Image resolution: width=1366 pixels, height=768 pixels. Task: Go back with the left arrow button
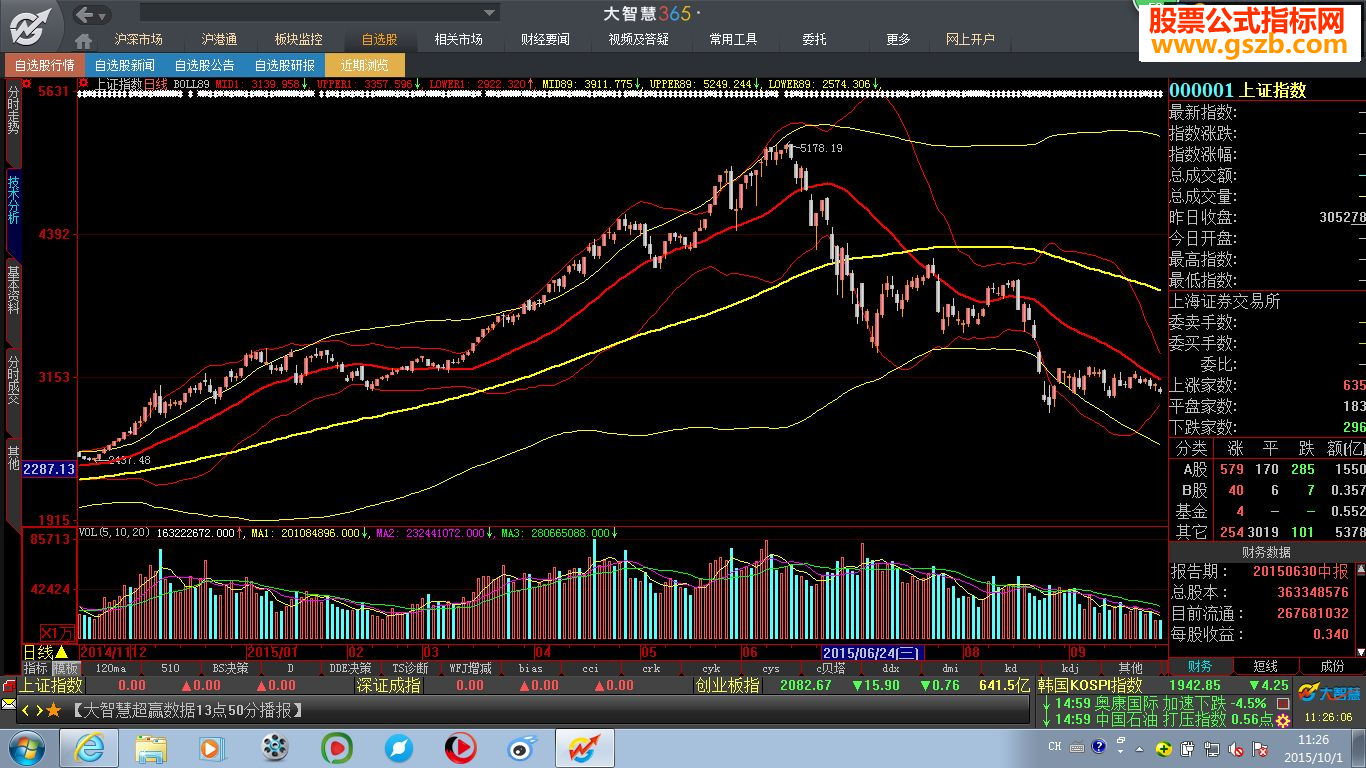(x=86, y=14)
